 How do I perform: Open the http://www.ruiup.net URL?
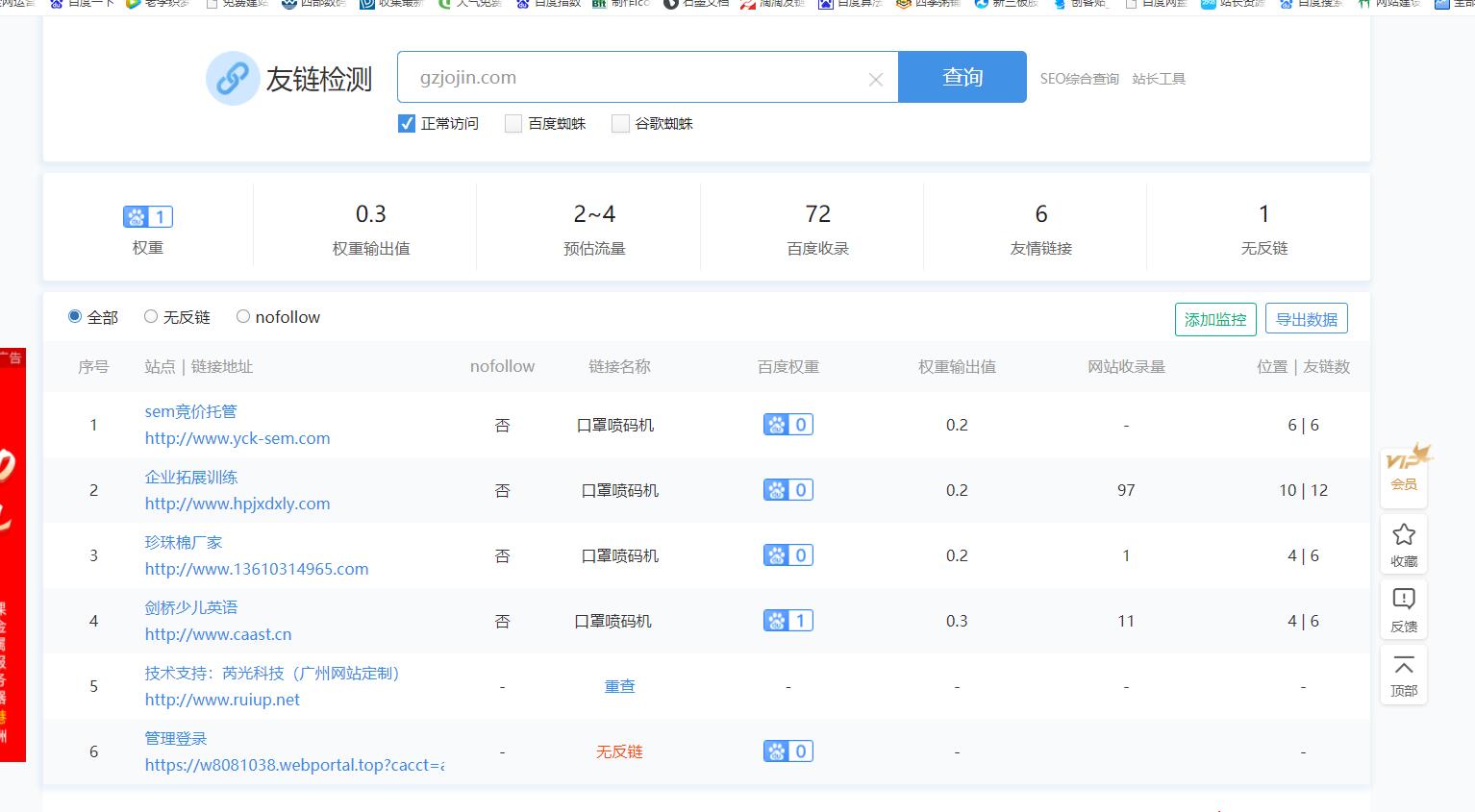click(x=222, y=700)
